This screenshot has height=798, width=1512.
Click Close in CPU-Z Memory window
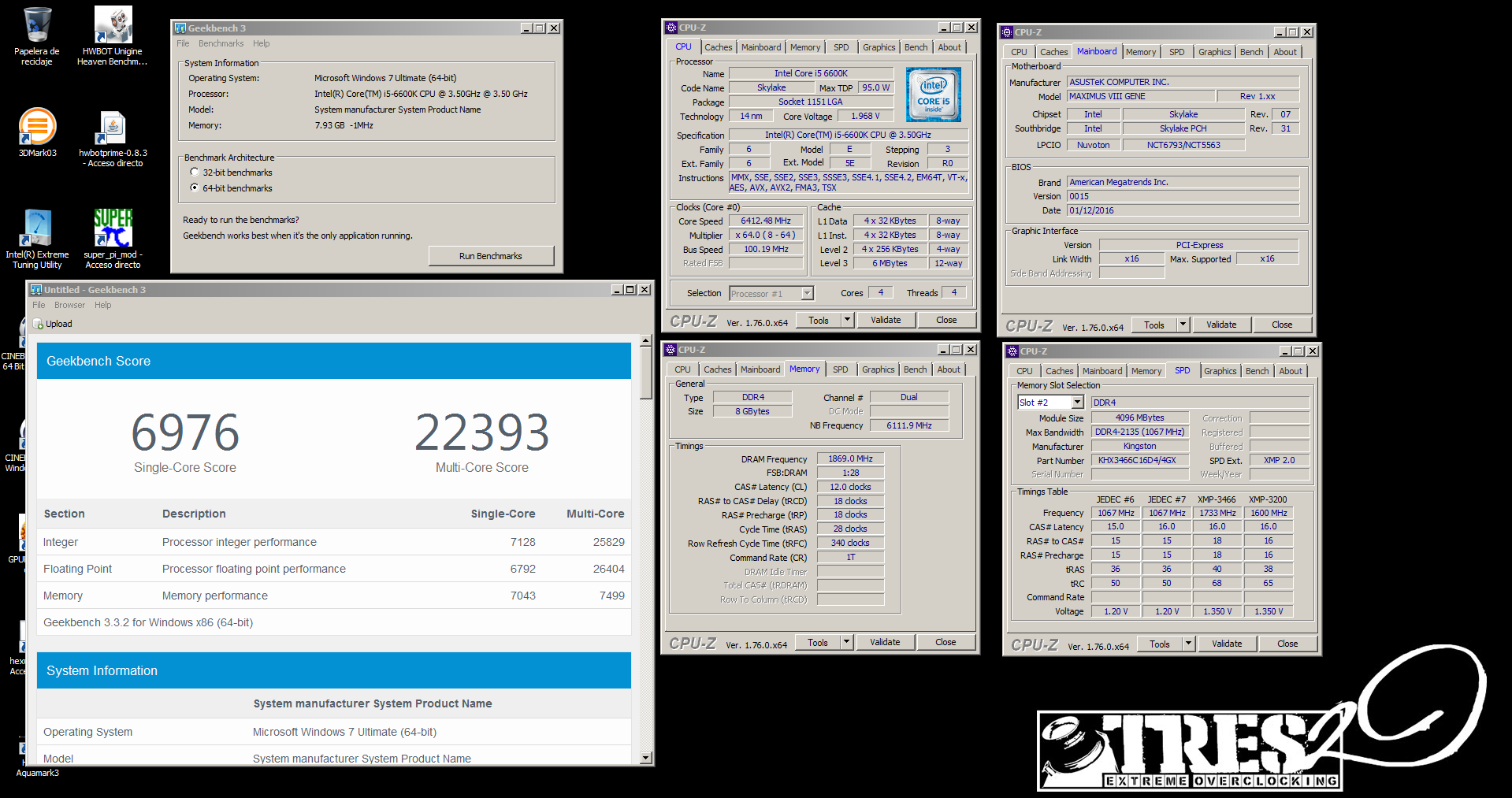[x=945, y=642]
